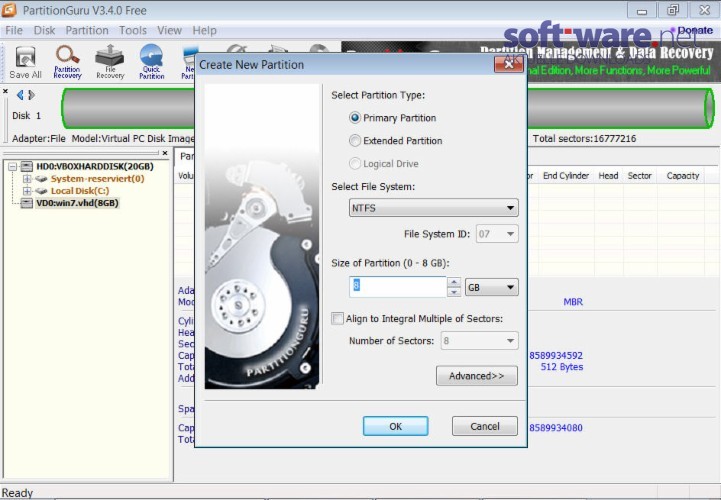This screenshot has height=500, width=721.
Task: Click the Partition Management banner ad
Action: 623,62
